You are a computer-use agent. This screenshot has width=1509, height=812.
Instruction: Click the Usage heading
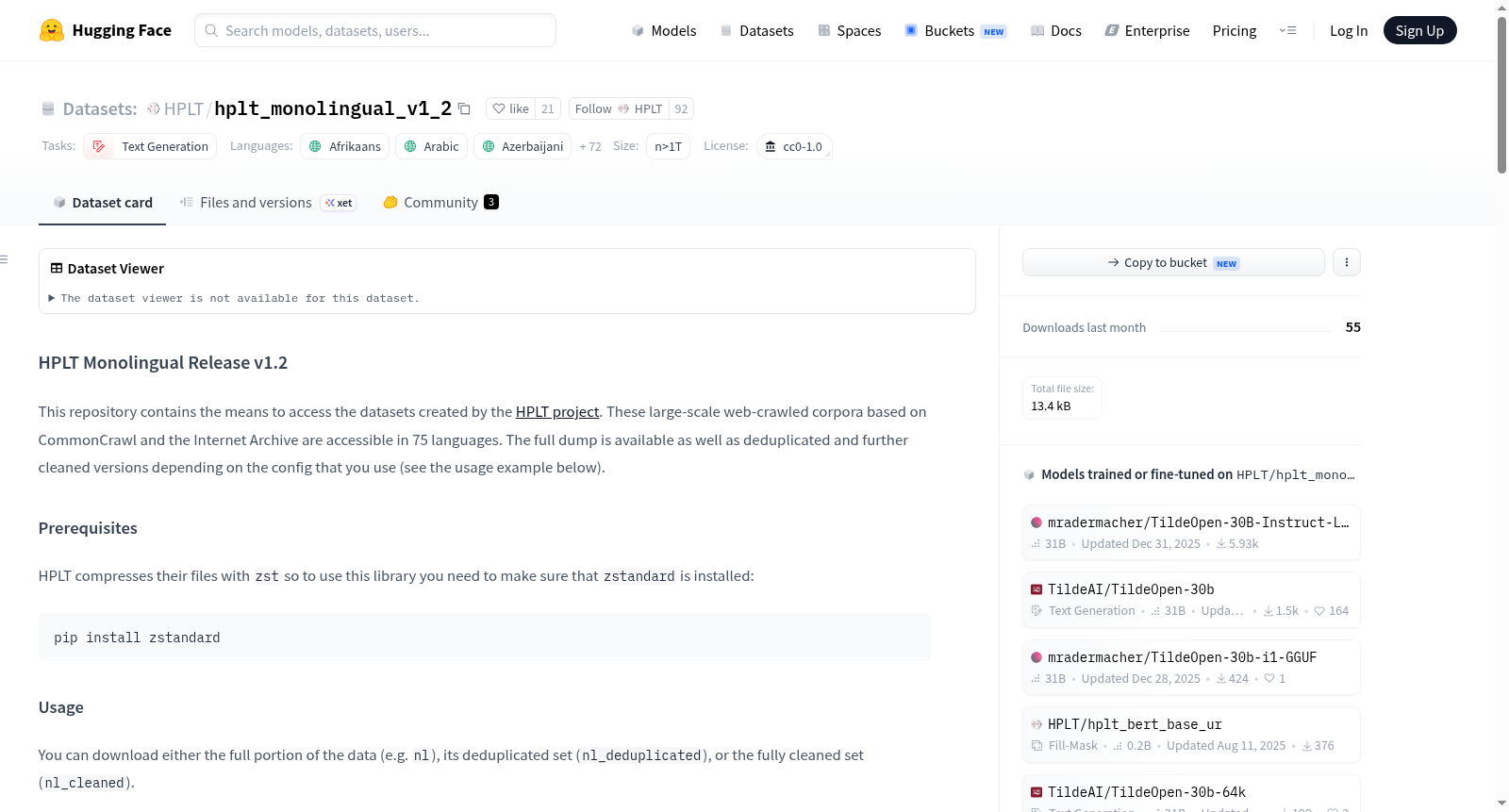[x=61, y=707]
